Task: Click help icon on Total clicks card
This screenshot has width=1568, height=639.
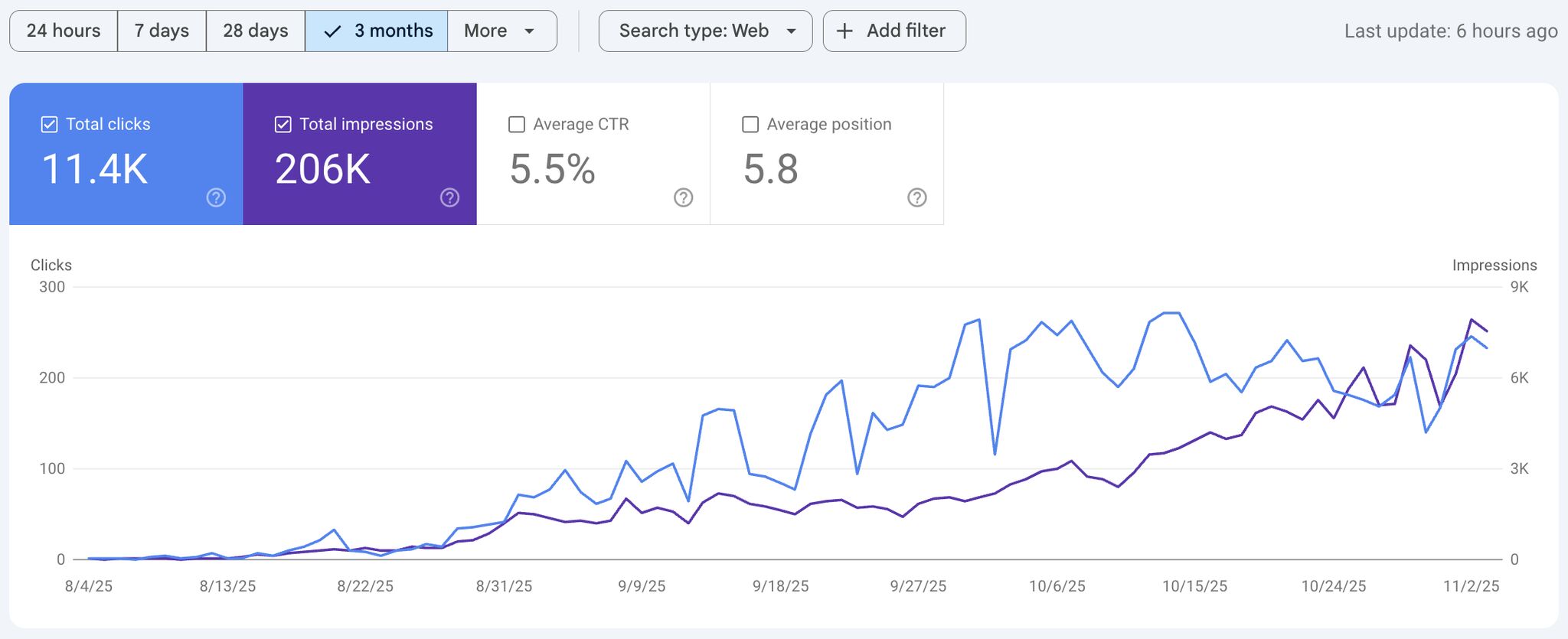Action: [216, 198]
